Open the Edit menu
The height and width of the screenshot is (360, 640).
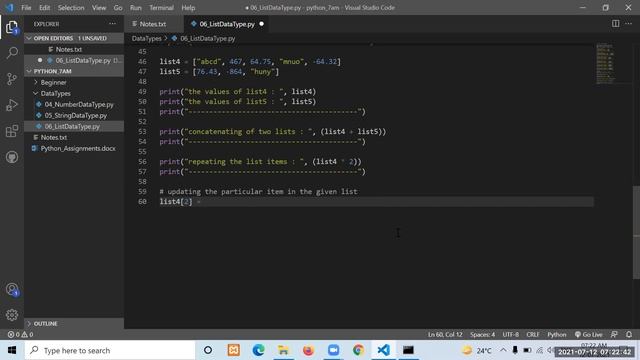tap(44, 7)
